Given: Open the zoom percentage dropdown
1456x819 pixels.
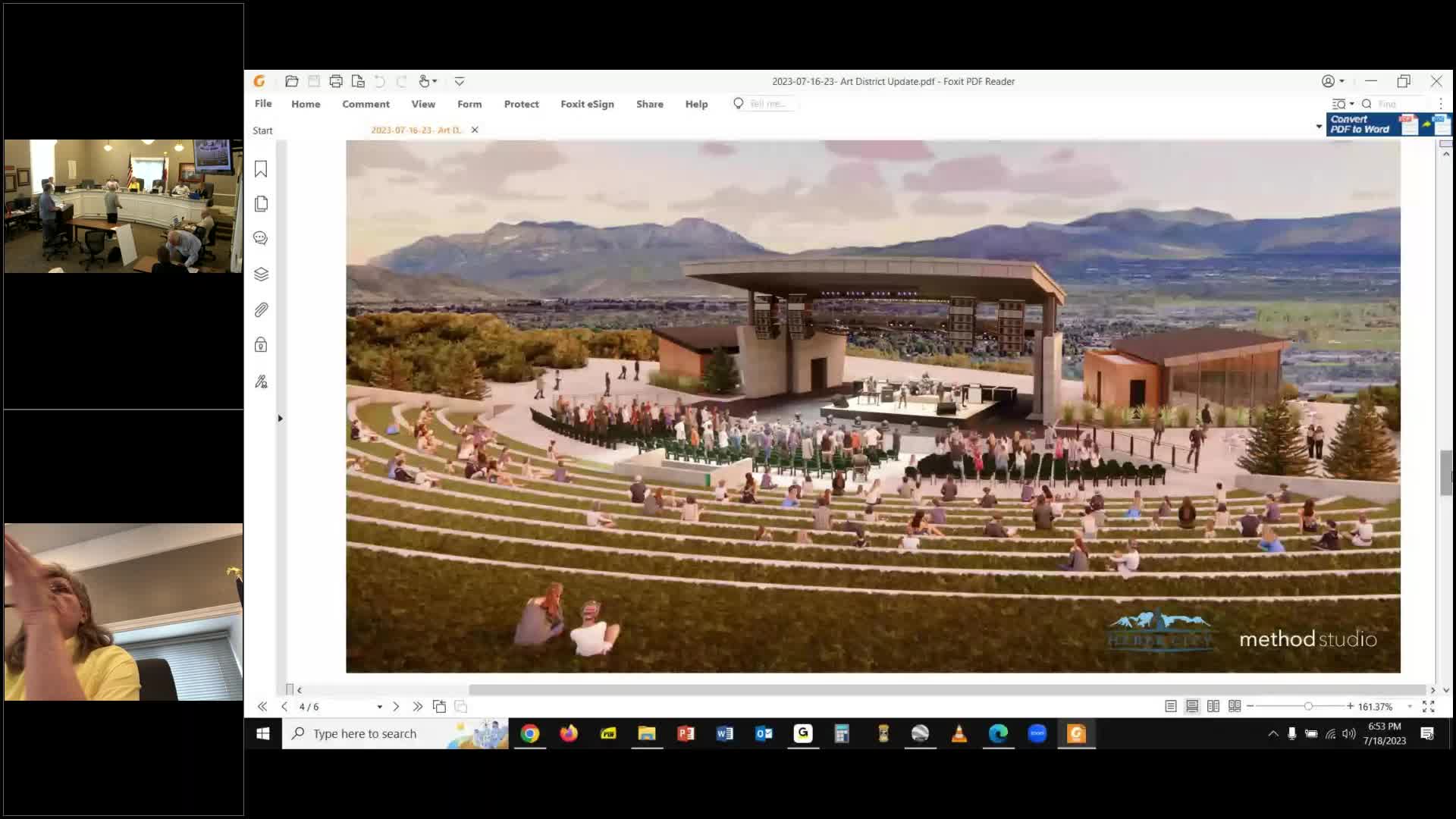Looking at the screenshot, I should [x=1410, y=707].
